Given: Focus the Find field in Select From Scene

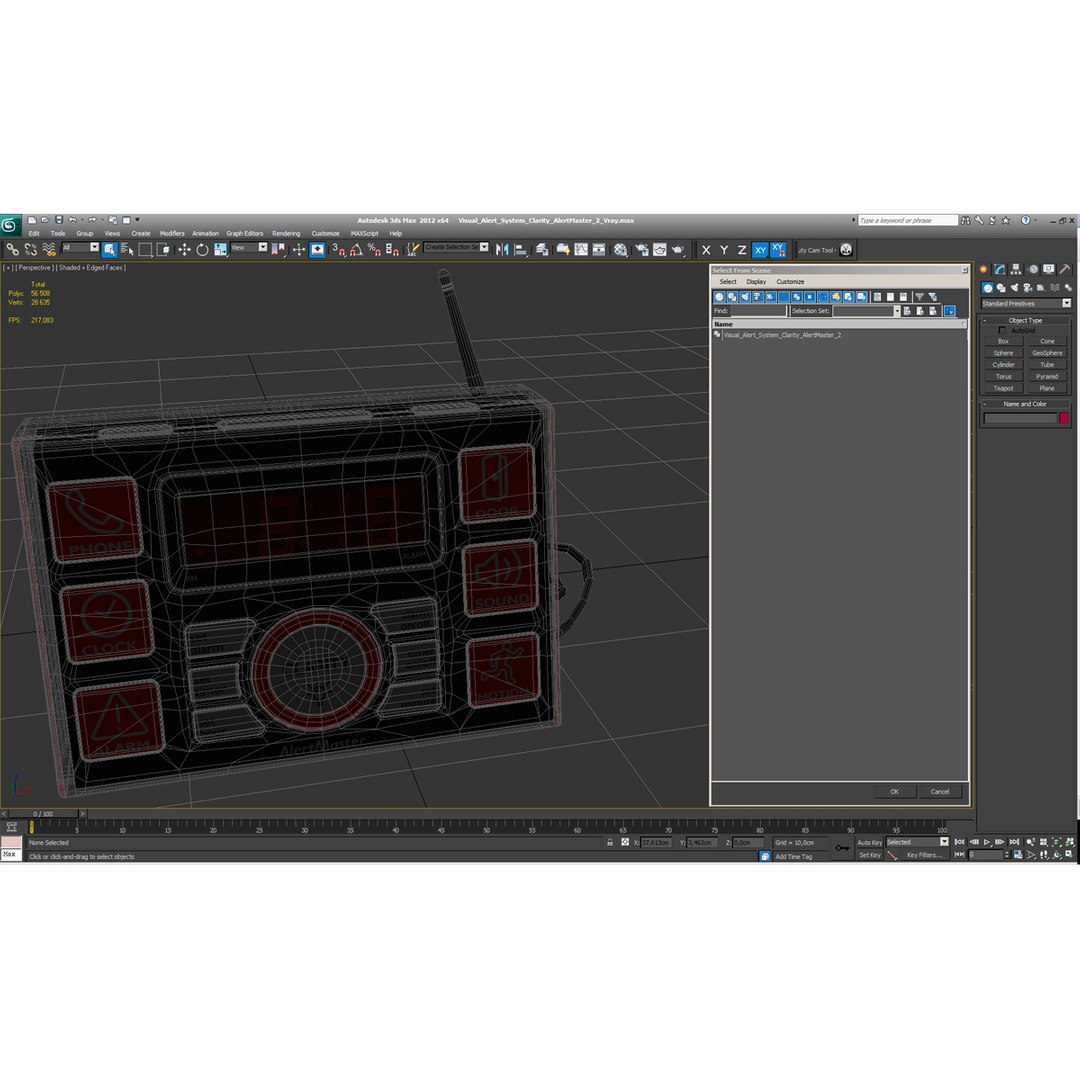Looking at the screenshot, I should [758, 311].
